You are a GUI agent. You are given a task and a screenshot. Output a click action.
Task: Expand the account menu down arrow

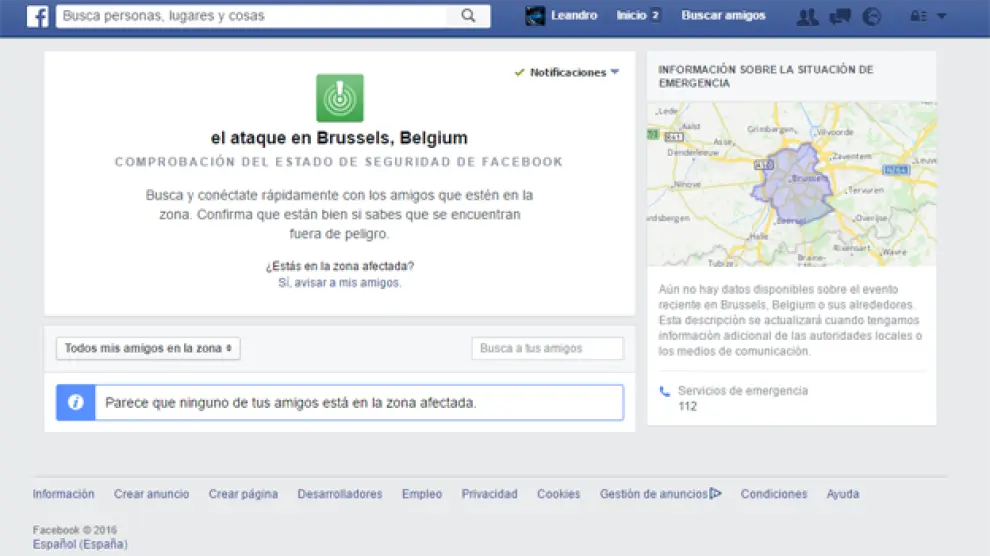(x=941, y=16)
